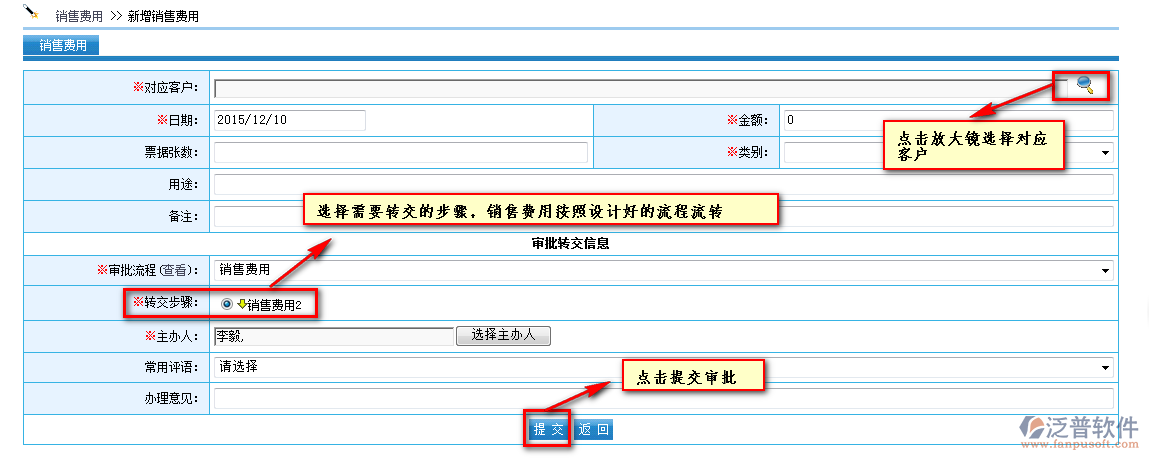
Task: Click the pen icon beside the breadcrumb
Action: 30,12
